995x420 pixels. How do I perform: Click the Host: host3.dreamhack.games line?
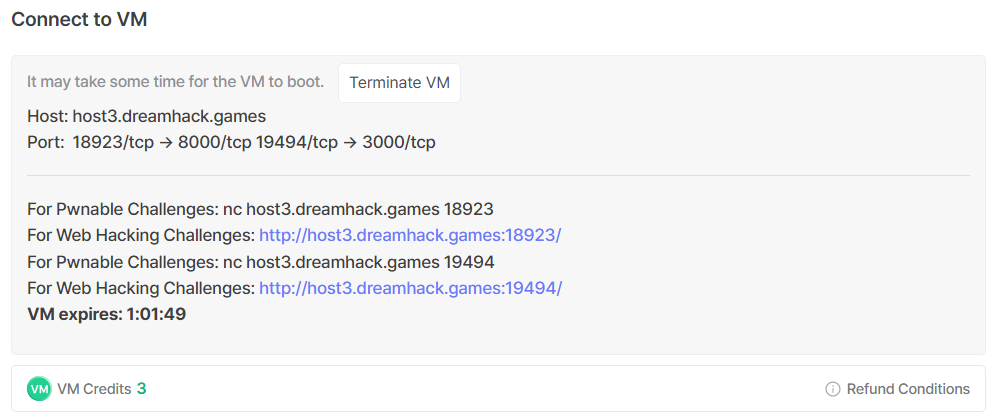(x=146, y=116)
